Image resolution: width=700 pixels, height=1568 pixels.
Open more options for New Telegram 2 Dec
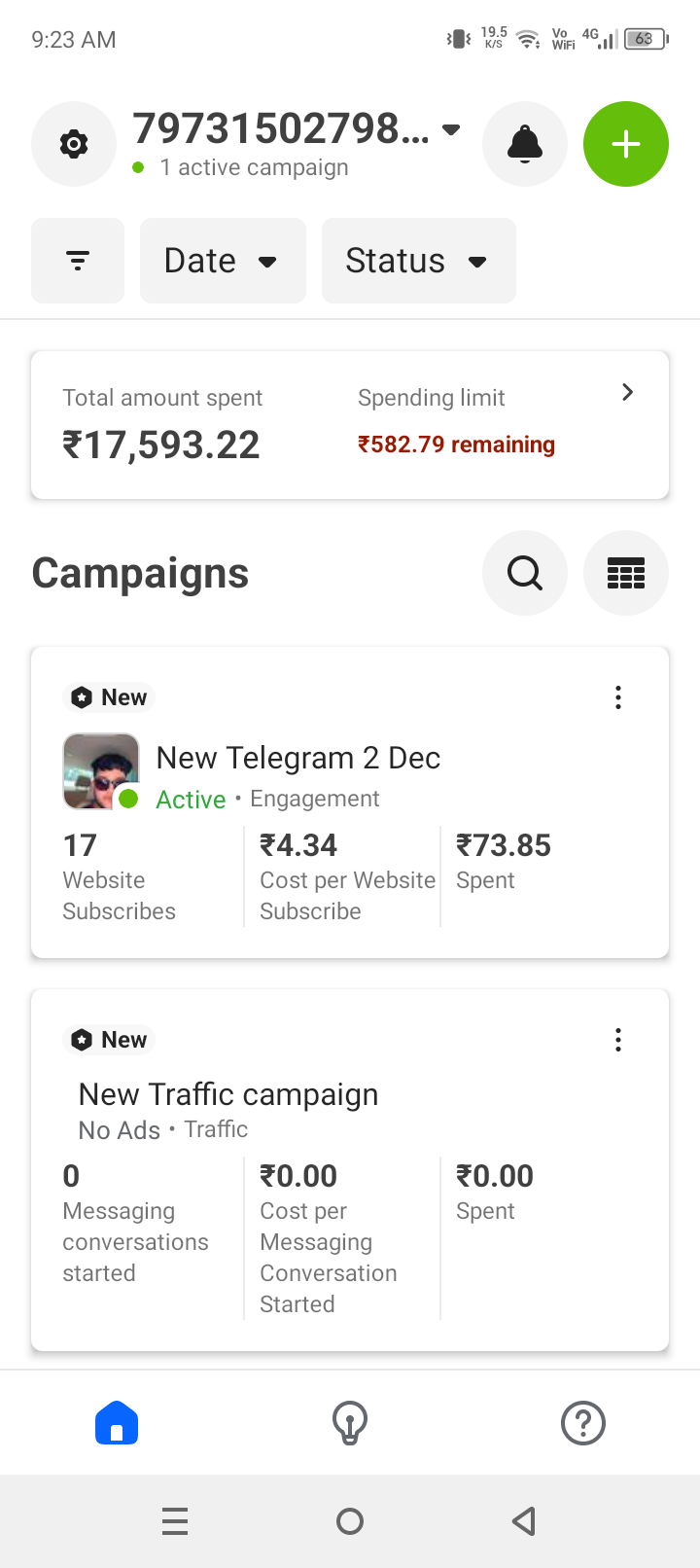click(618, 697)
